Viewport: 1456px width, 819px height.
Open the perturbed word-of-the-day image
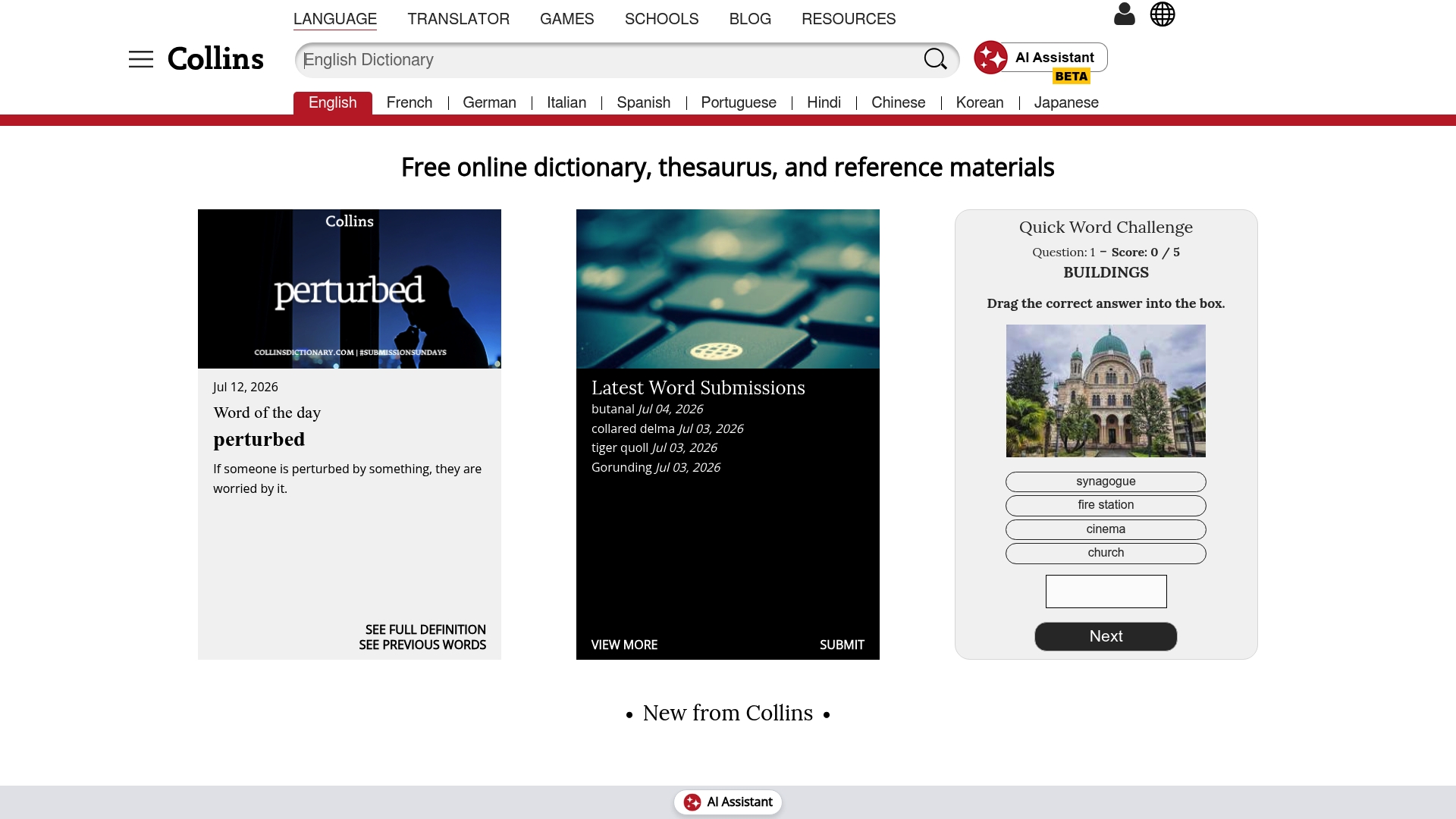[x=350, y=289]
